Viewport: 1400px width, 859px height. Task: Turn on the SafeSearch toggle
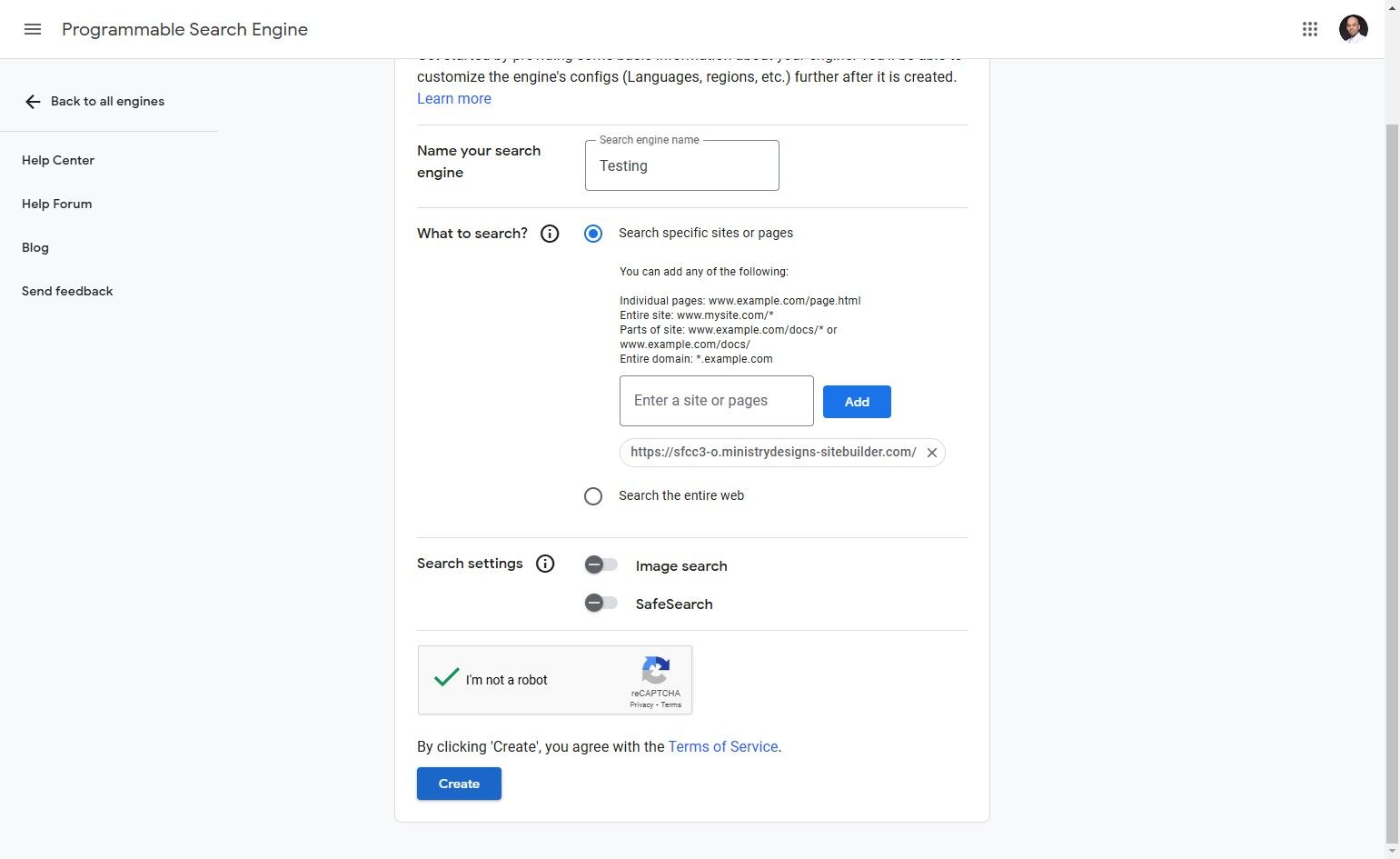(601, 603)
